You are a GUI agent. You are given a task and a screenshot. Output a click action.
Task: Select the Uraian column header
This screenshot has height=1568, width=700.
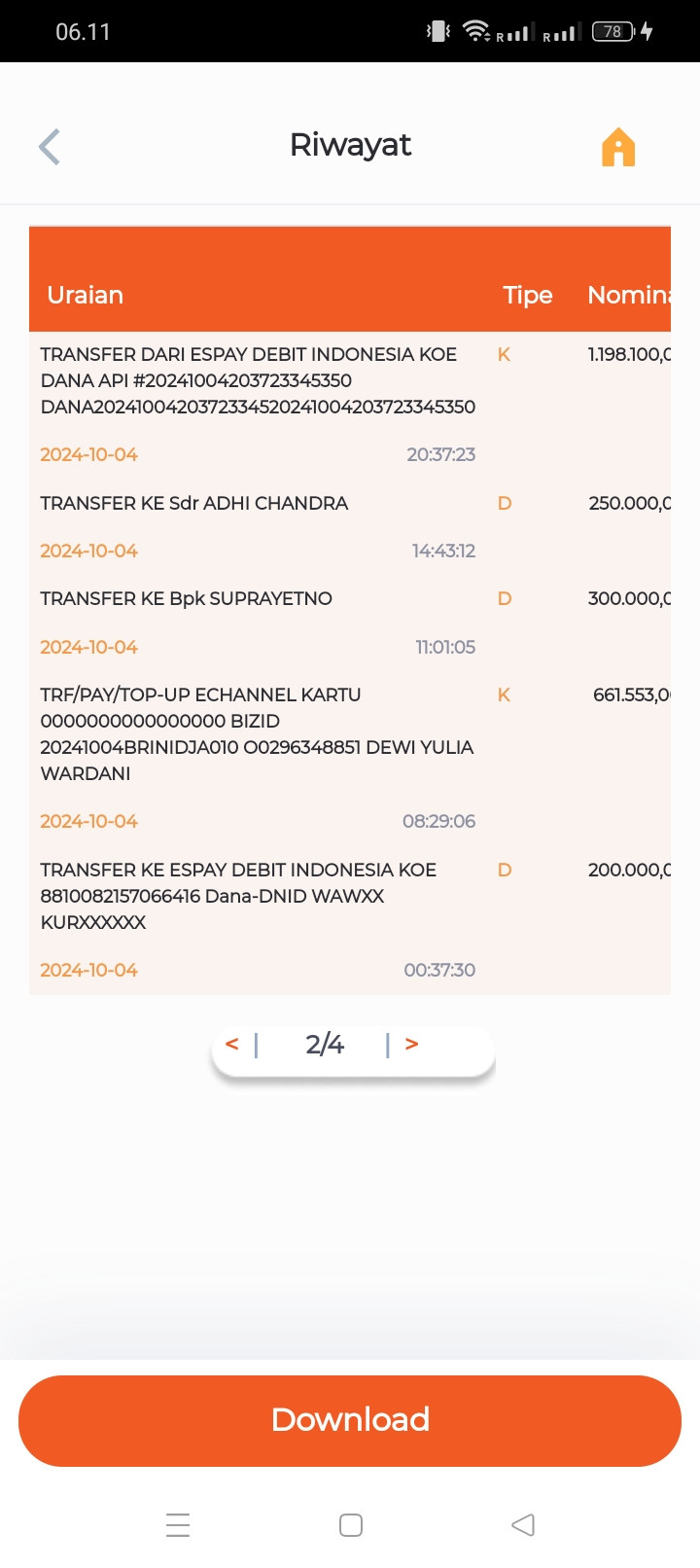coord(86,295)
